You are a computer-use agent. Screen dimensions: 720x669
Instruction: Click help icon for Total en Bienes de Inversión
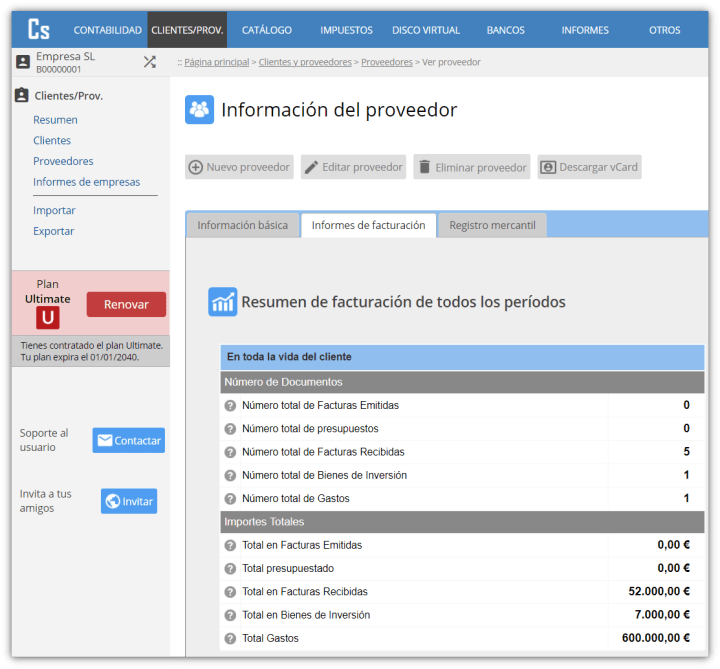tap(230, 615)
